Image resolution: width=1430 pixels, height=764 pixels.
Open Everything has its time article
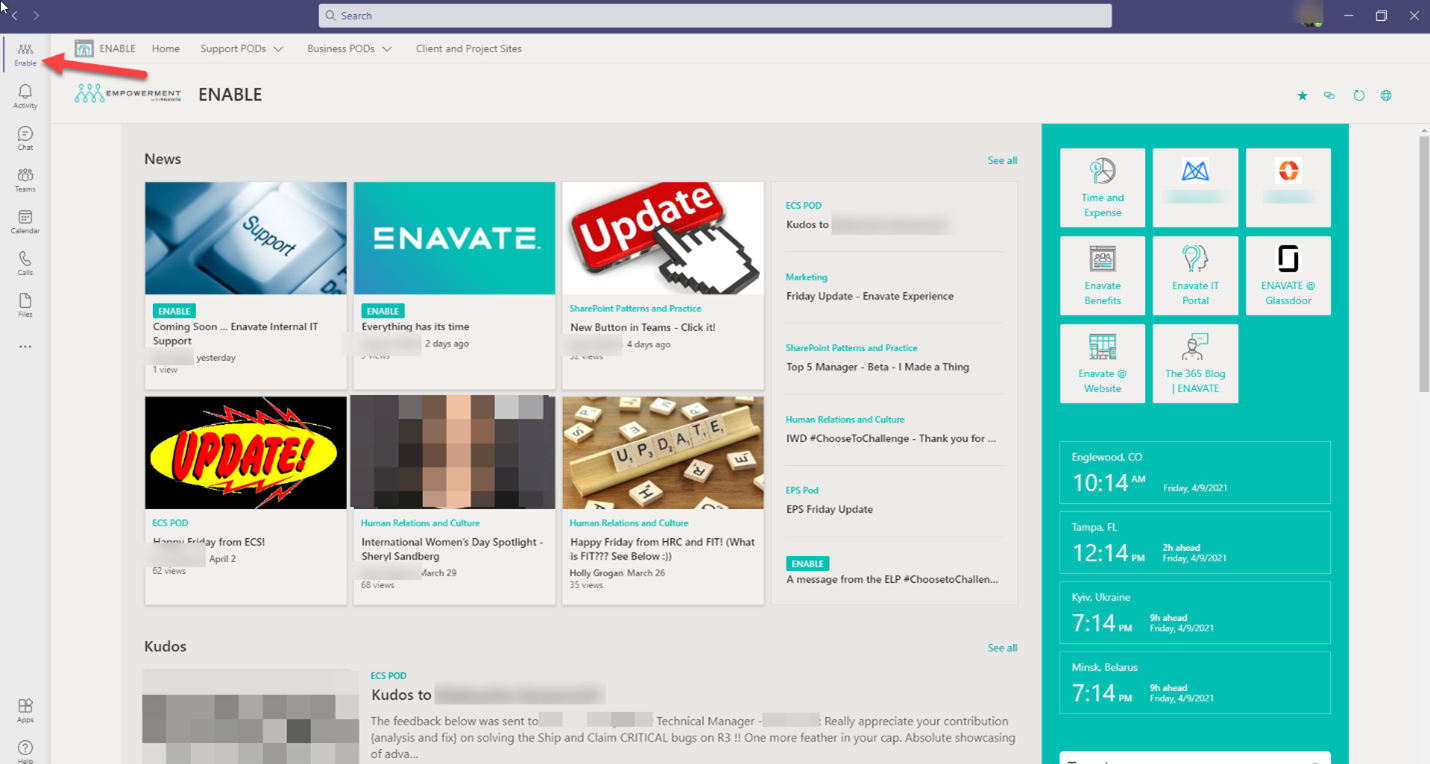click(415, 326)
